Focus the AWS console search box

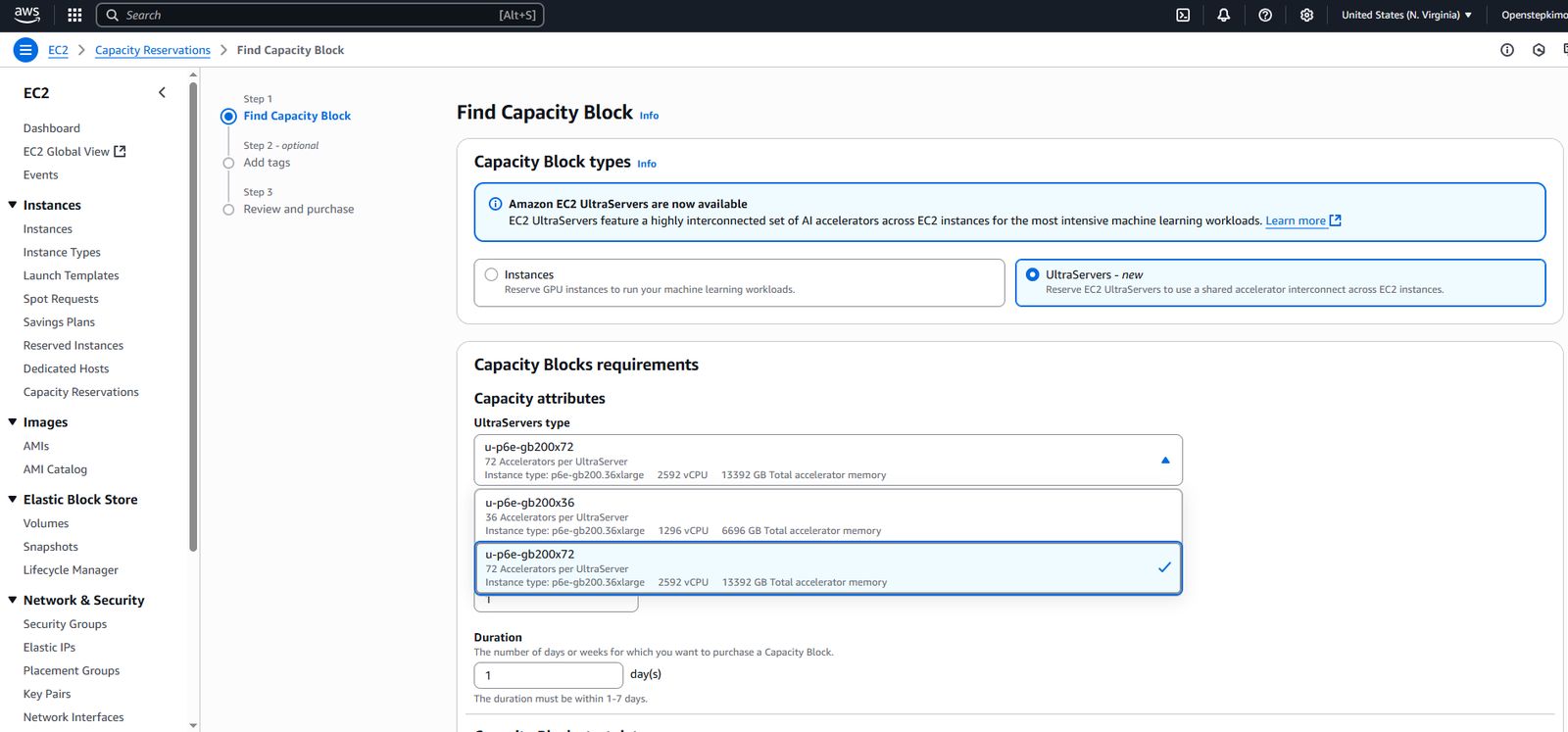coord(319,15)
